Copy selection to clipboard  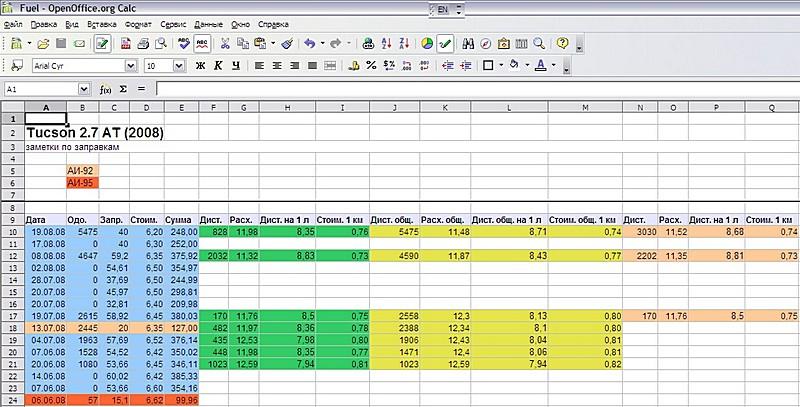[243, 44]
